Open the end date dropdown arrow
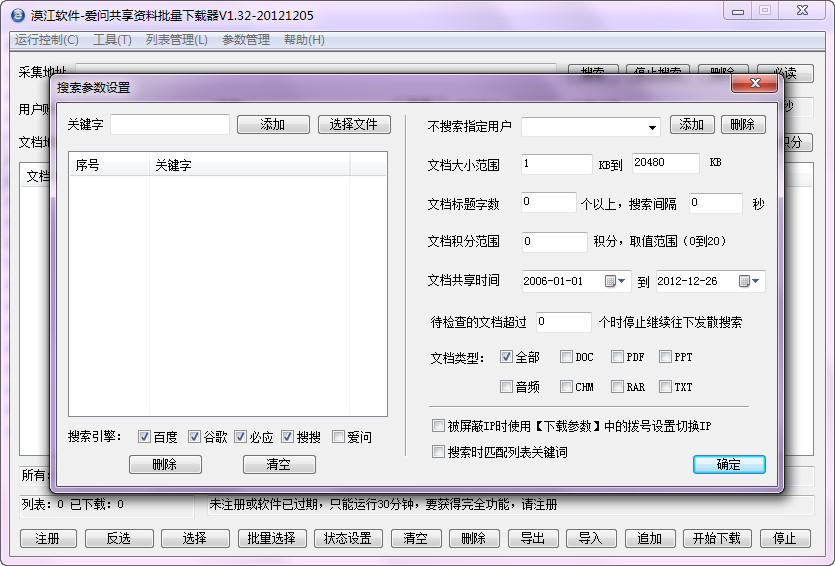The width and height of the screenshot is (835, 566). 756,281
